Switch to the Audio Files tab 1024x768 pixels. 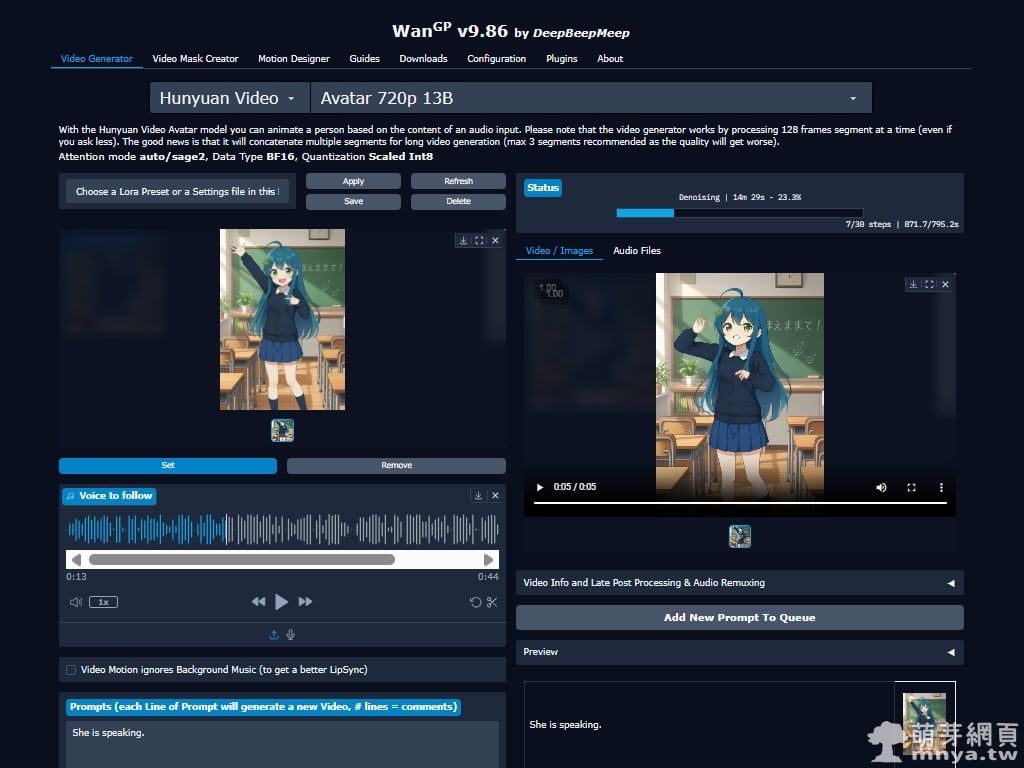point(637,251)
